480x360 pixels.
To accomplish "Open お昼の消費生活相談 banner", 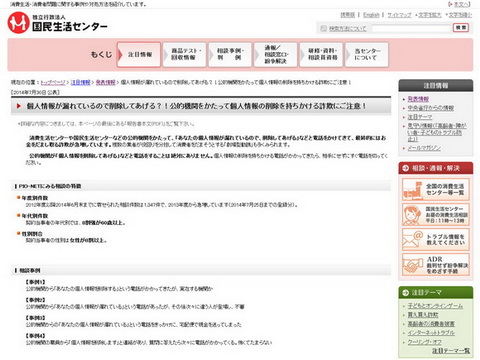I will point(436,215).
